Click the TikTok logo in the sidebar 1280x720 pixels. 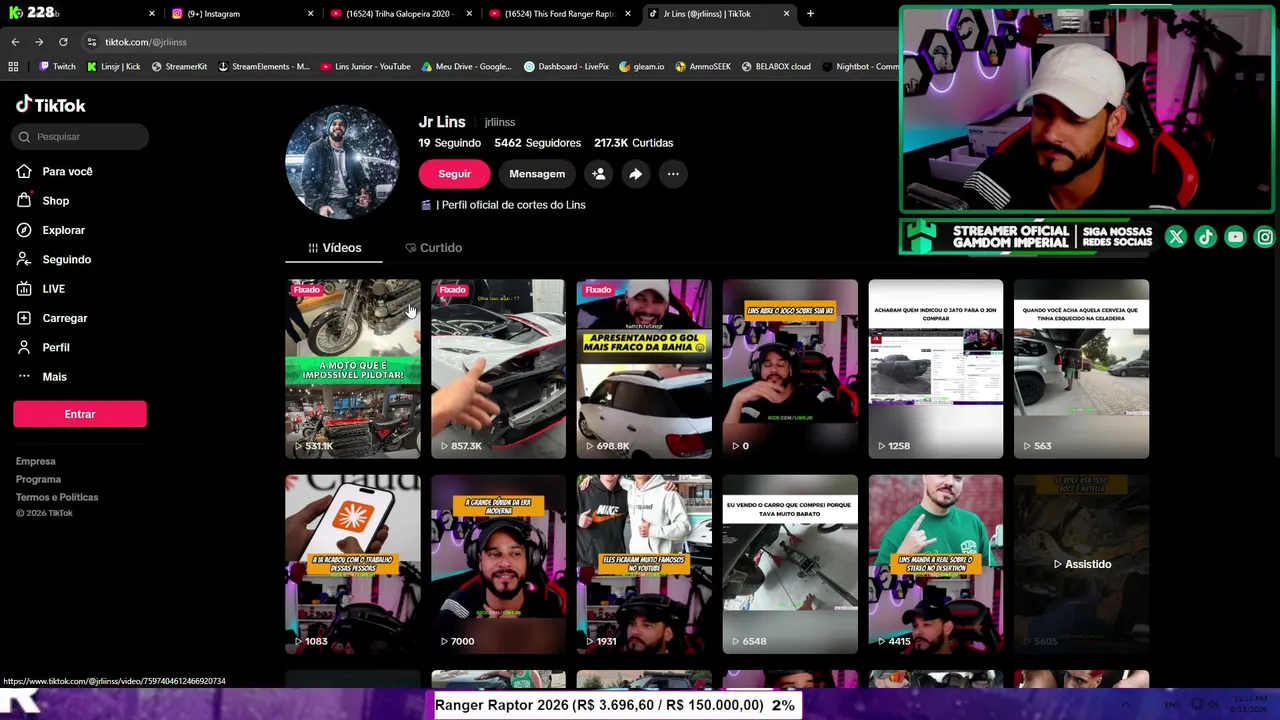(51, 105)
